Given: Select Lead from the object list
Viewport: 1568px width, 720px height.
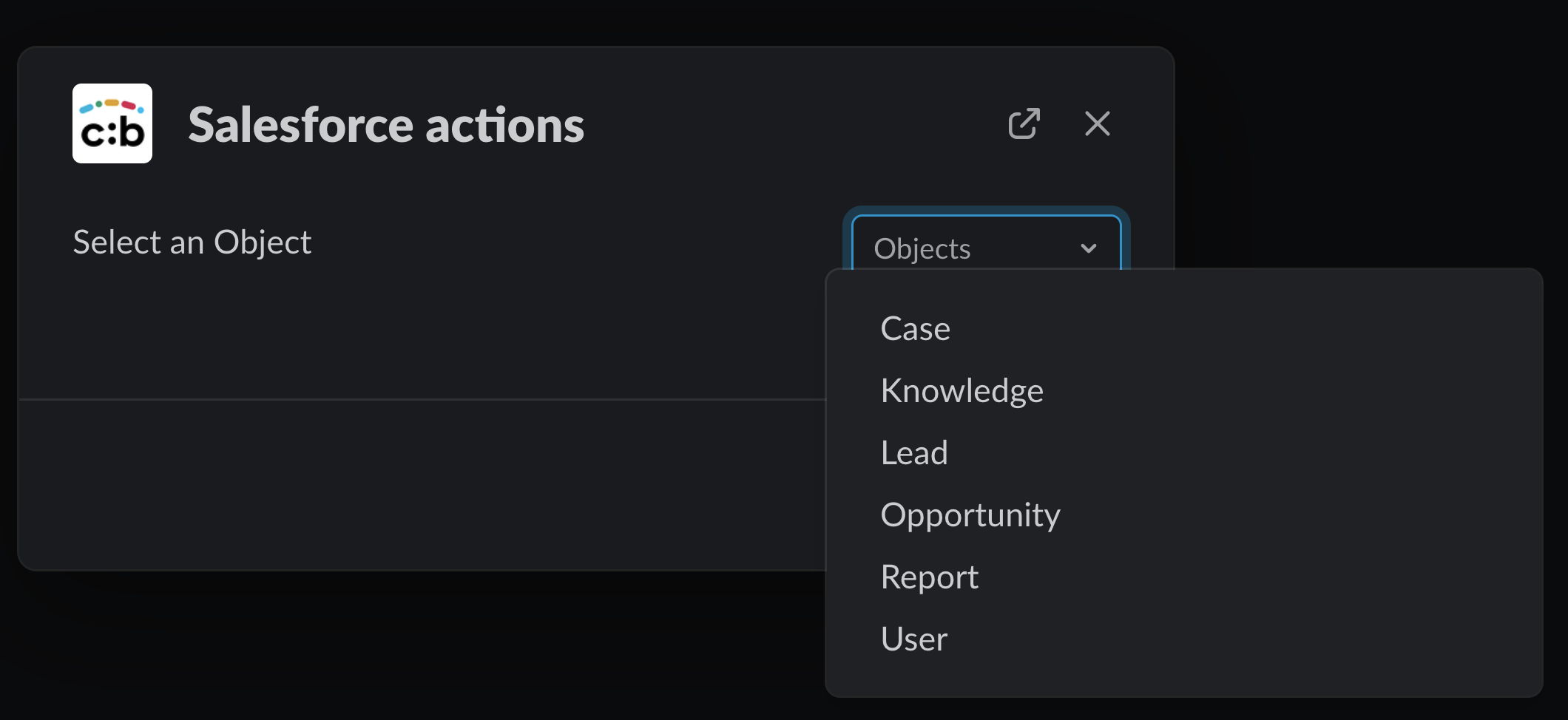Looking at the screenshot, I should pos(914,452).
